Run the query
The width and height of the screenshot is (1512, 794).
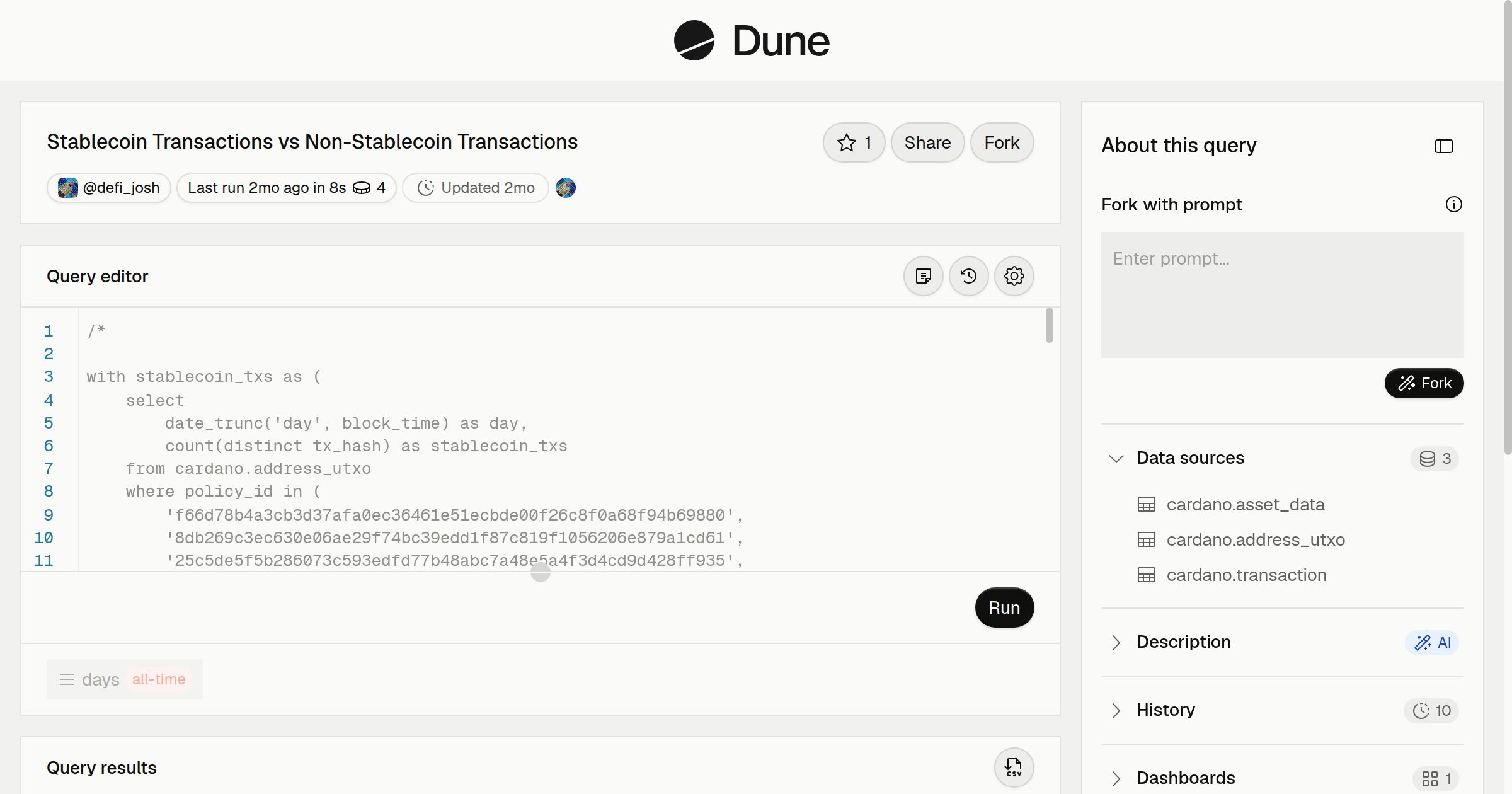[1004, 607]
